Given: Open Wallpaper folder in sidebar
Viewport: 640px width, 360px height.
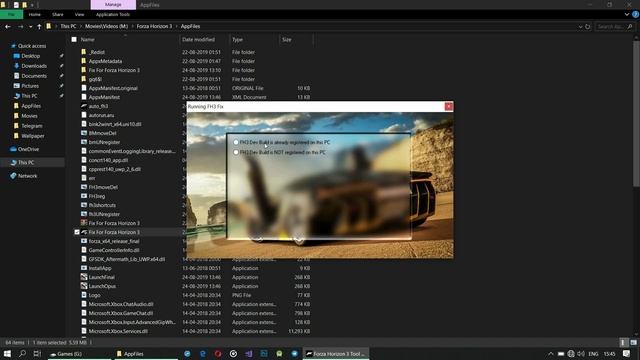Looking at the screenshot, I should pyautogui.click(x=33, y=136).
